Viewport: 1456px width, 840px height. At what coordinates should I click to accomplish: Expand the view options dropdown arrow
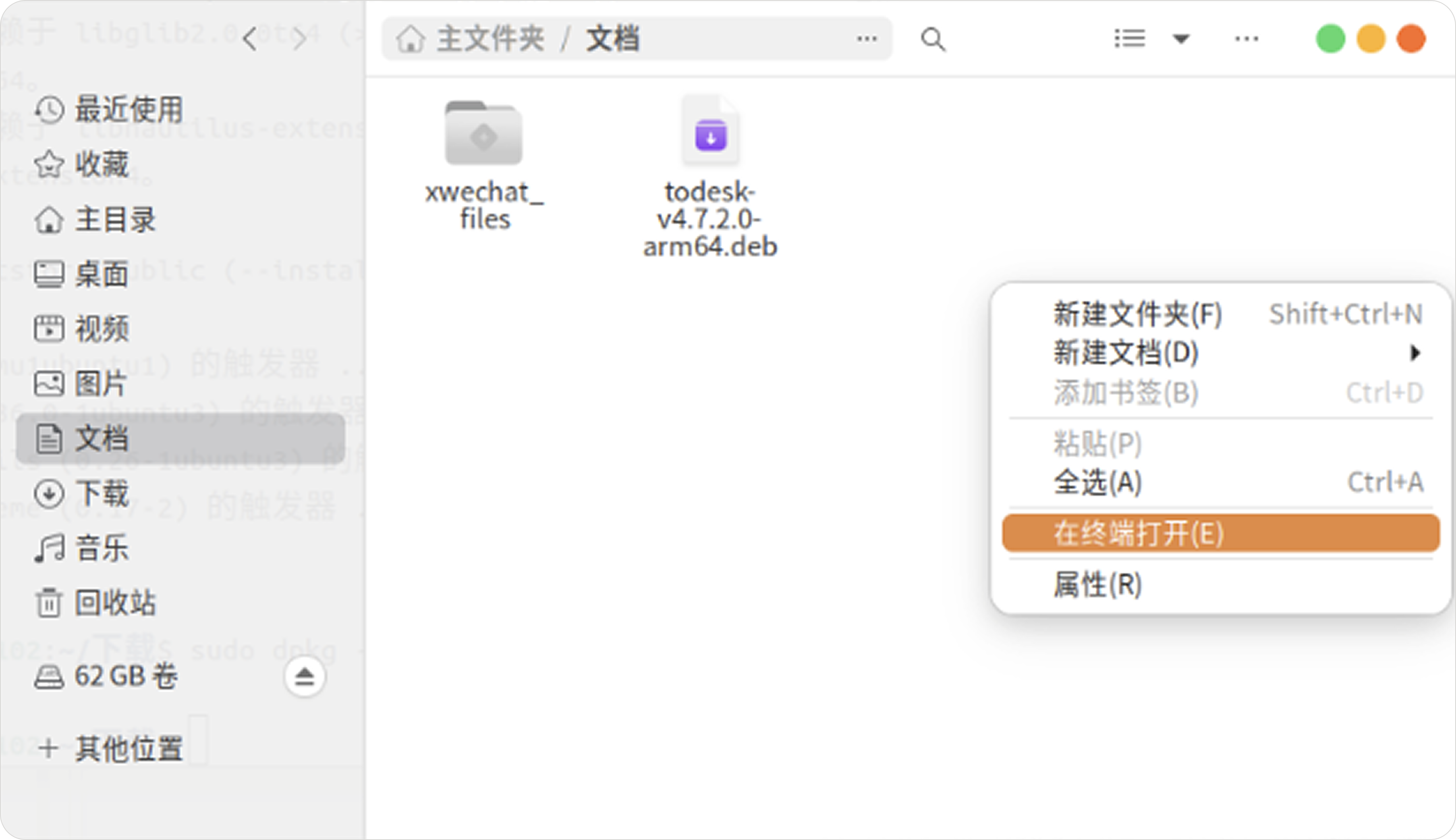pos(1181,39)
